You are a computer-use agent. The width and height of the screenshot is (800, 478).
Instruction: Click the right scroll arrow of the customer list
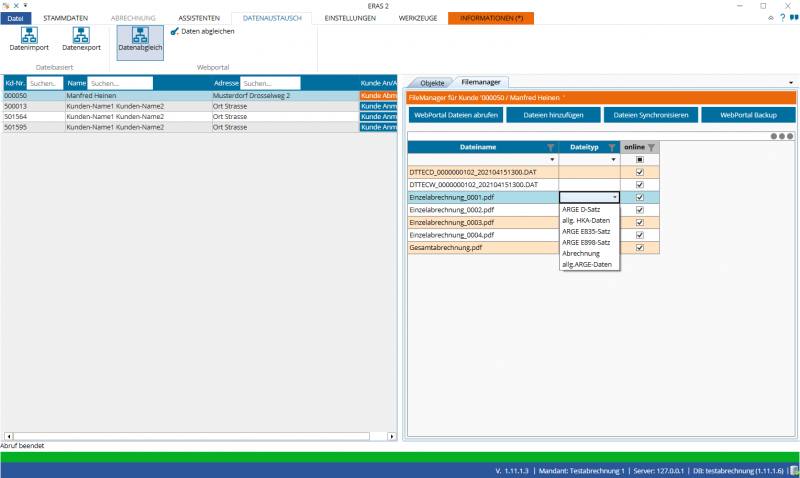pos(392,437)
